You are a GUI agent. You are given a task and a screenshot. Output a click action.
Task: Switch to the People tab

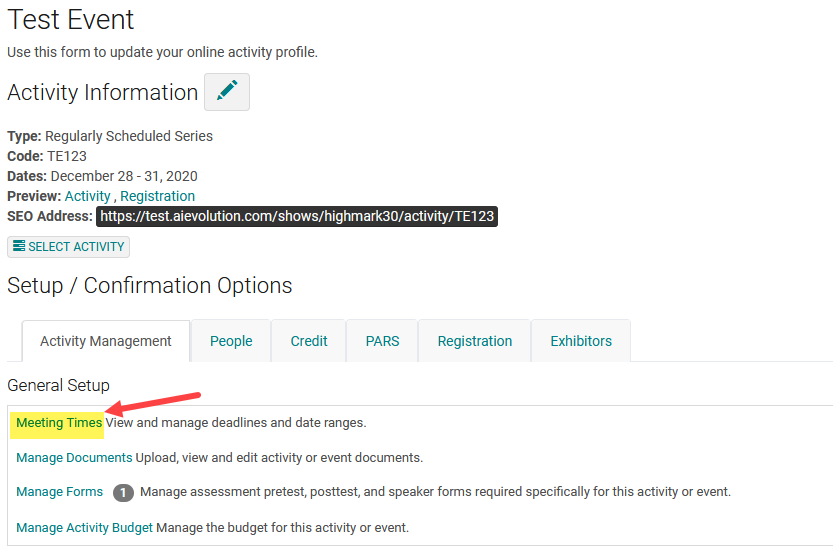231,341
